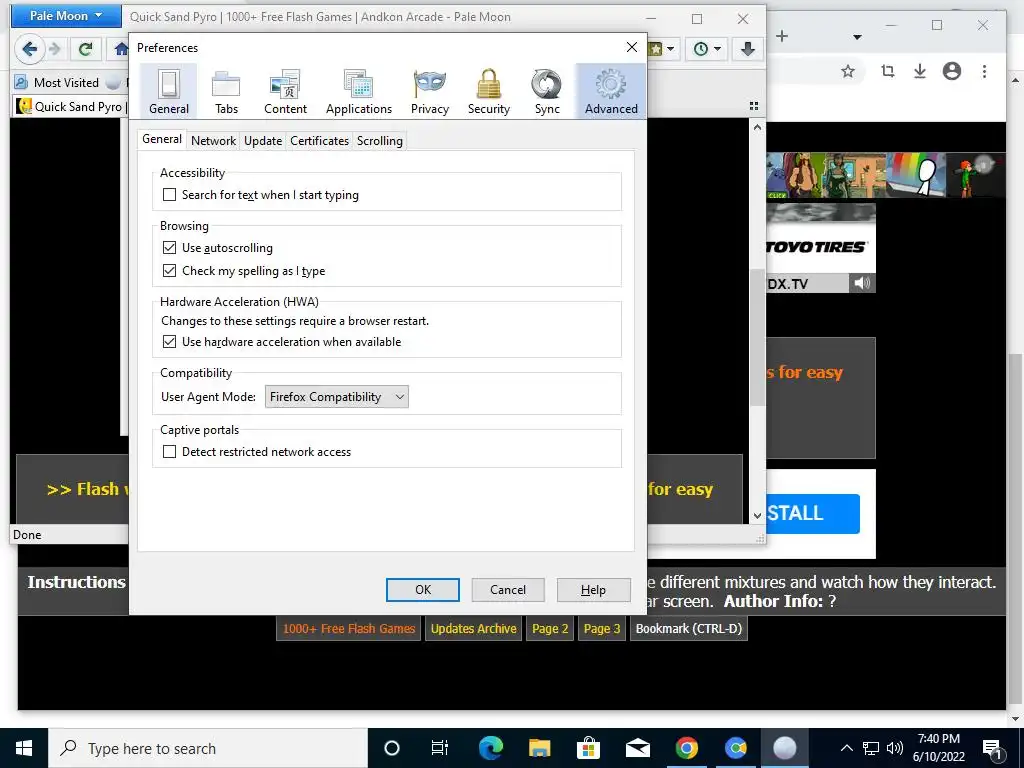Open the Sync preferences pane
This screenshot has width=1024, height=768.
point(547,91)
